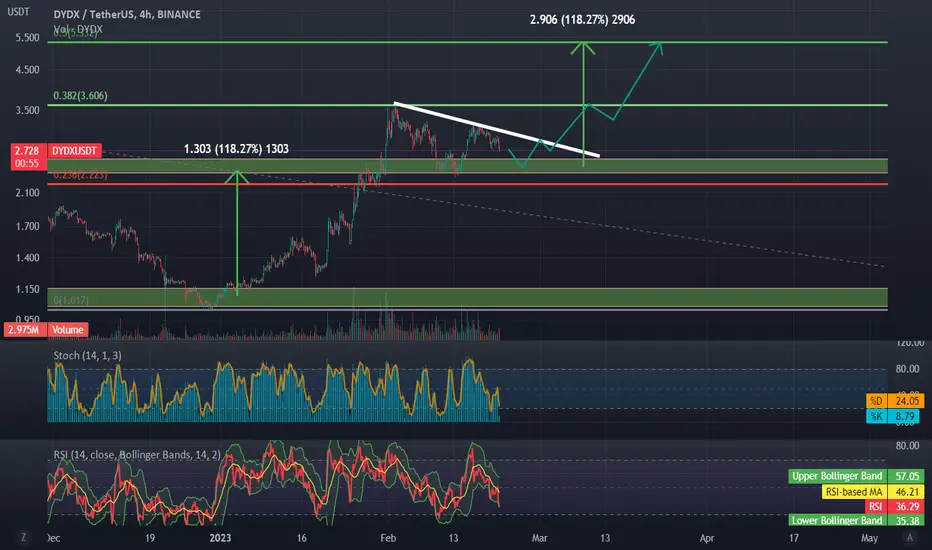Select the white descending trendline drawing
This screenshot has height=550, width=932.
click(496, 130)
